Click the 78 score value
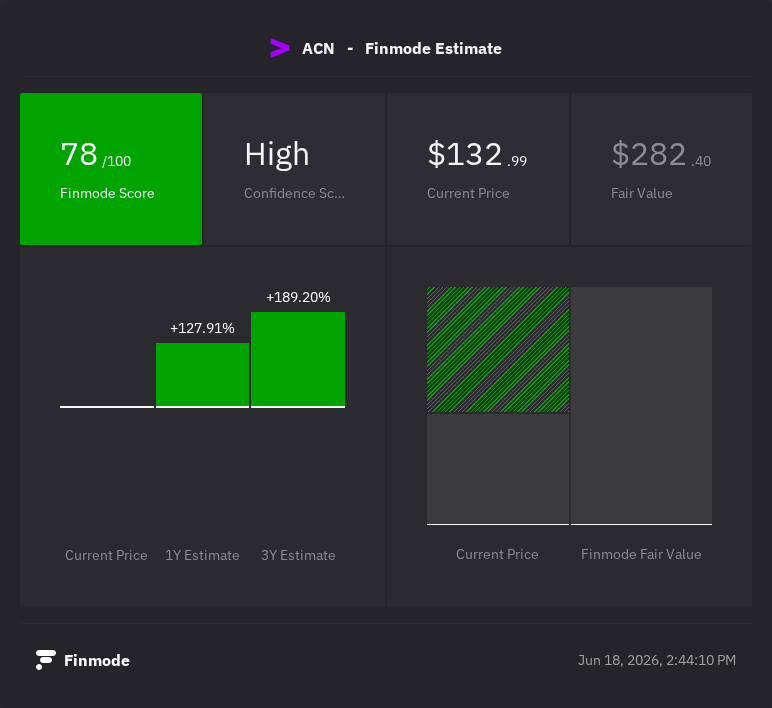 (79, 154)
